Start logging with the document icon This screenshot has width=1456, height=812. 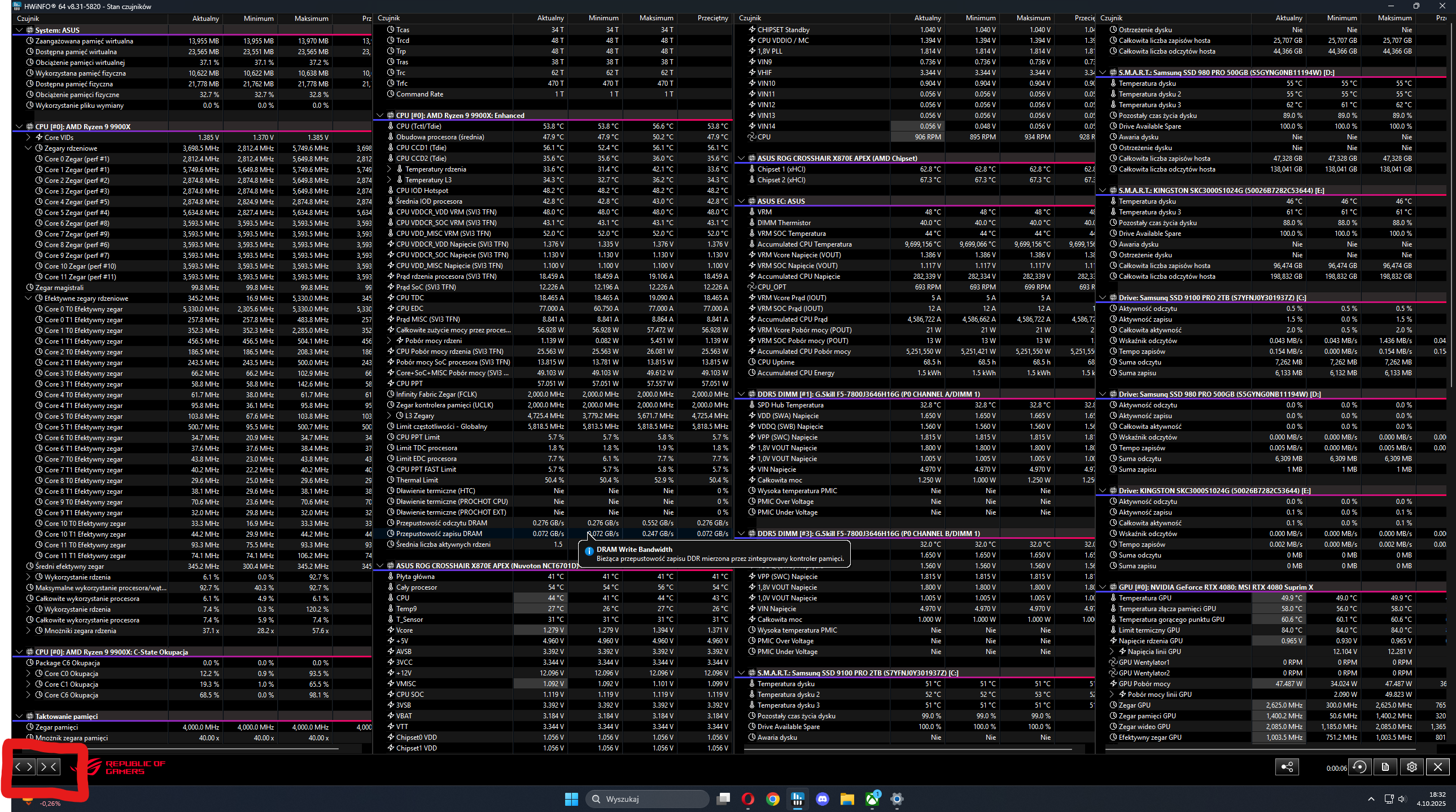[1385, 767]
